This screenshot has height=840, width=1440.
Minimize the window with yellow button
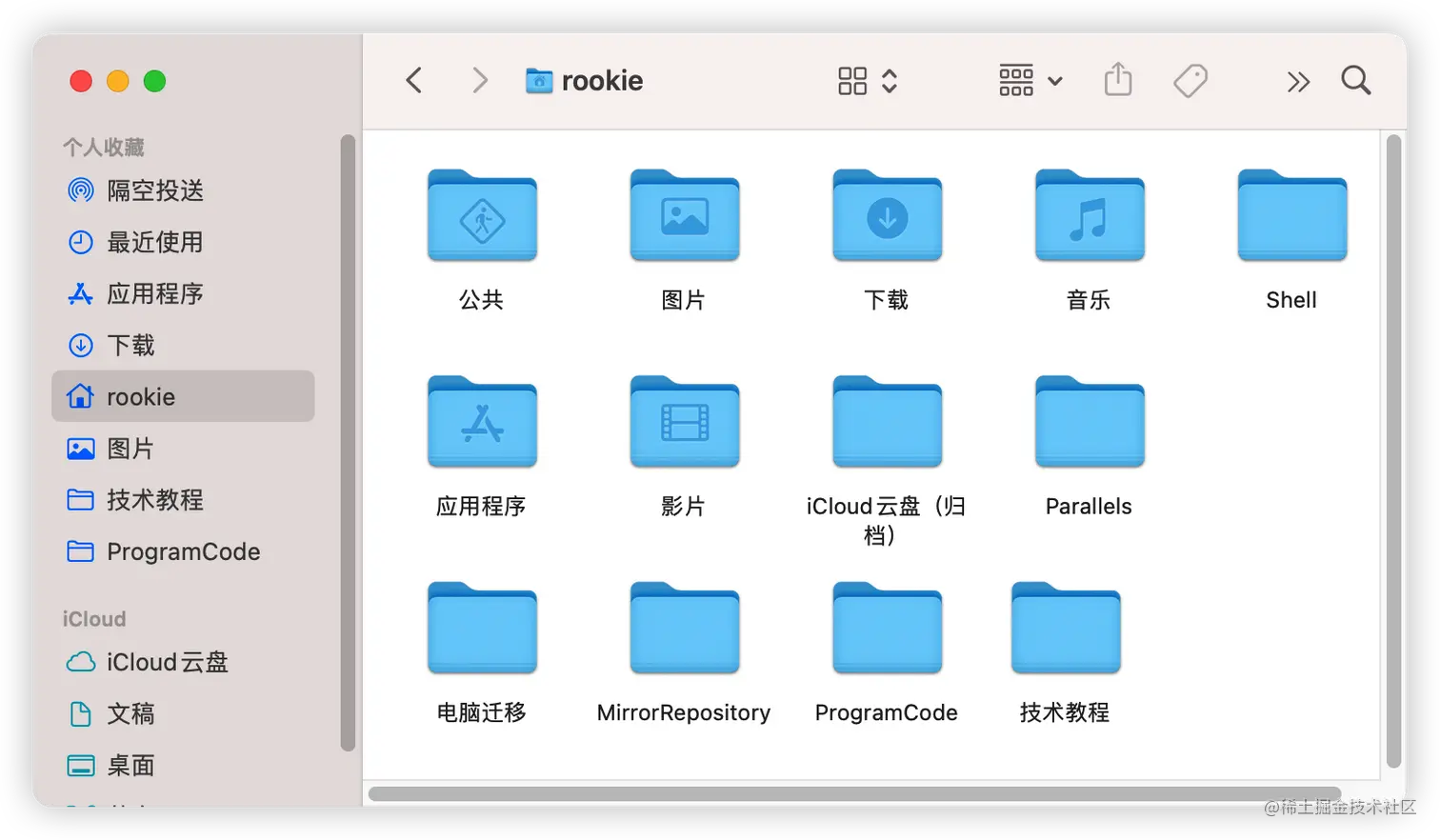[118, 81]
